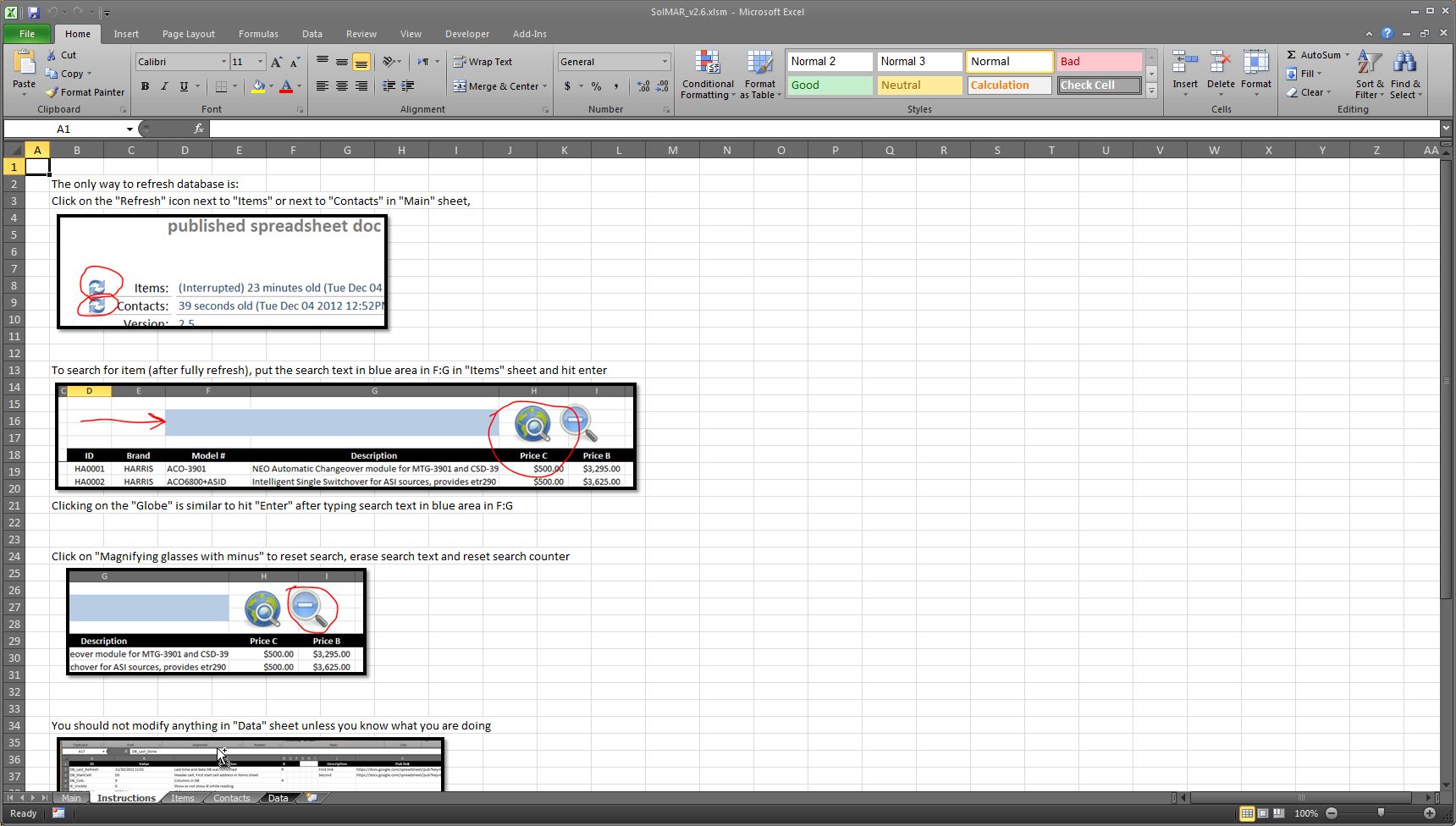Screen dimensions: 1456x826
Task: Switch to Page Layout view in status bar
Action: tap(1262, 813)
